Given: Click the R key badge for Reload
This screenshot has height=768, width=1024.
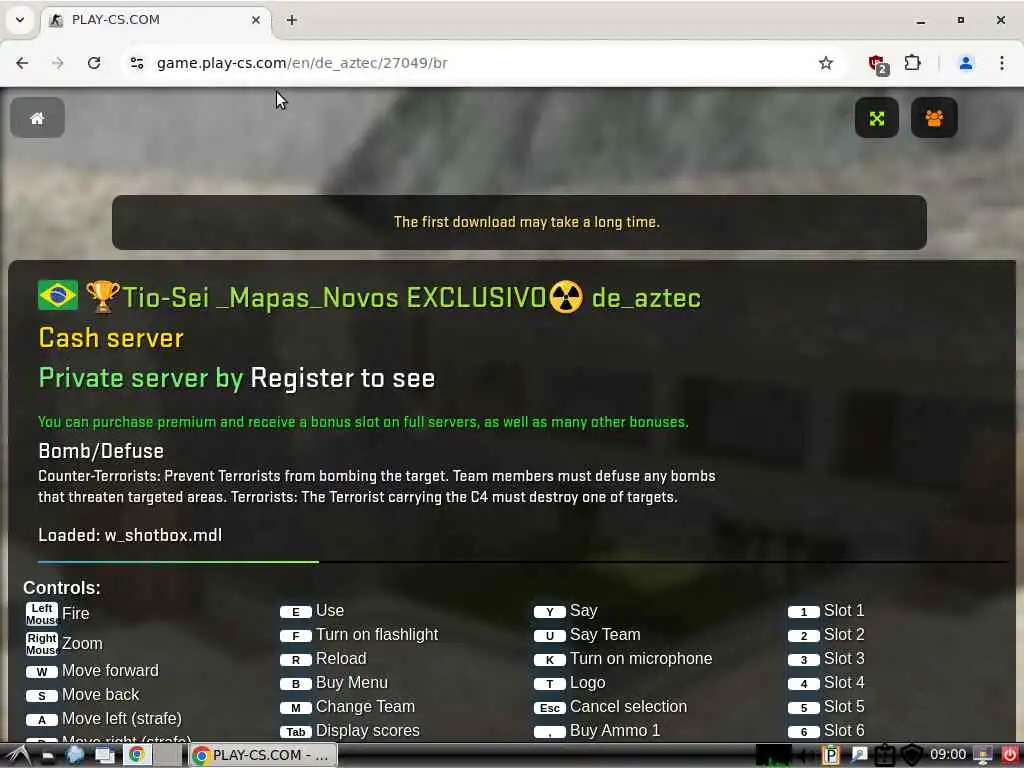Looking at the screenshot, I should point(296,660).
